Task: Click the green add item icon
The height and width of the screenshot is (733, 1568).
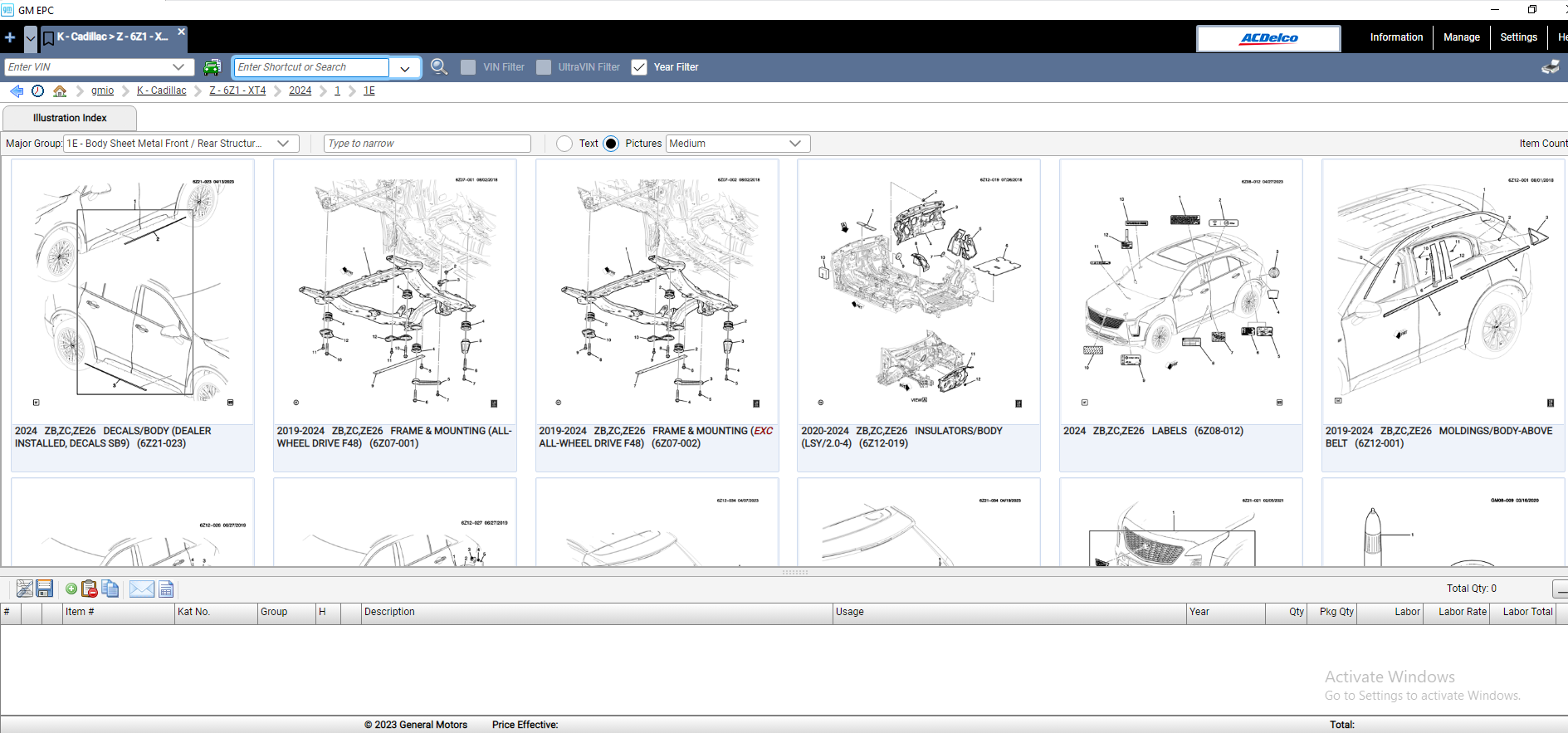Action: 71,589
